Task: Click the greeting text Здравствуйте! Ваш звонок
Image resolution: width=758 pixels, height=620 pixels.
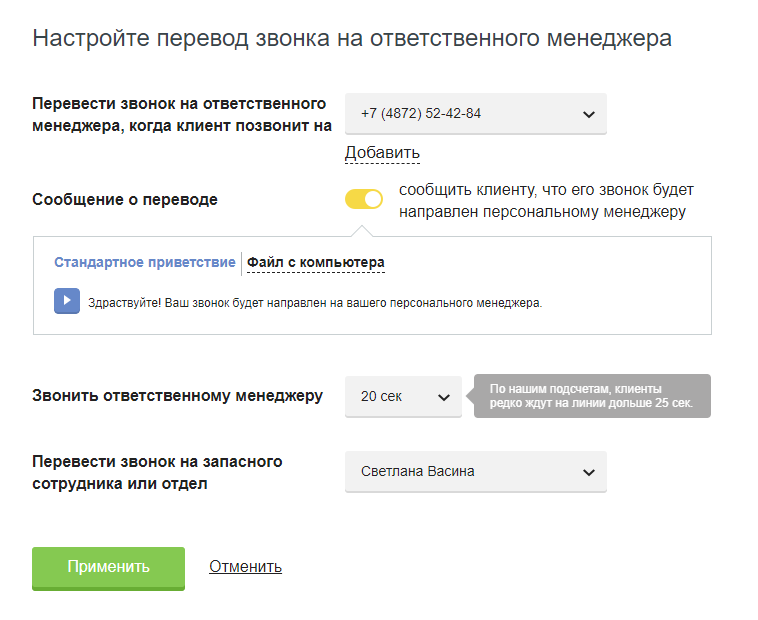Action: [314, 302]
